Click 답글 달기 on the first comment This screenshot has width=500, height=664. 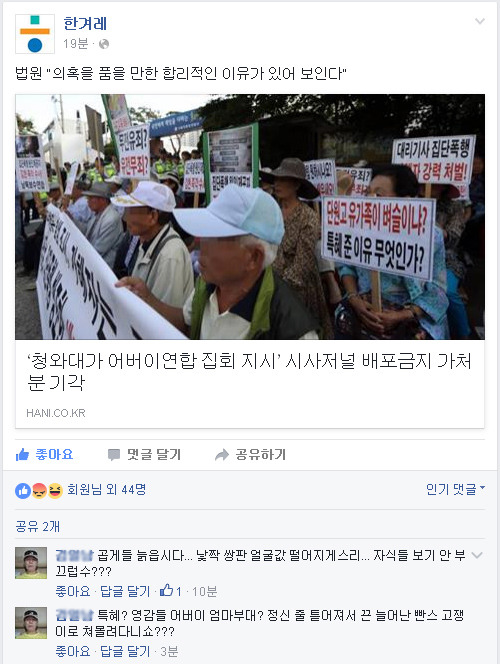pyautogui.click(x=125, y=591)
